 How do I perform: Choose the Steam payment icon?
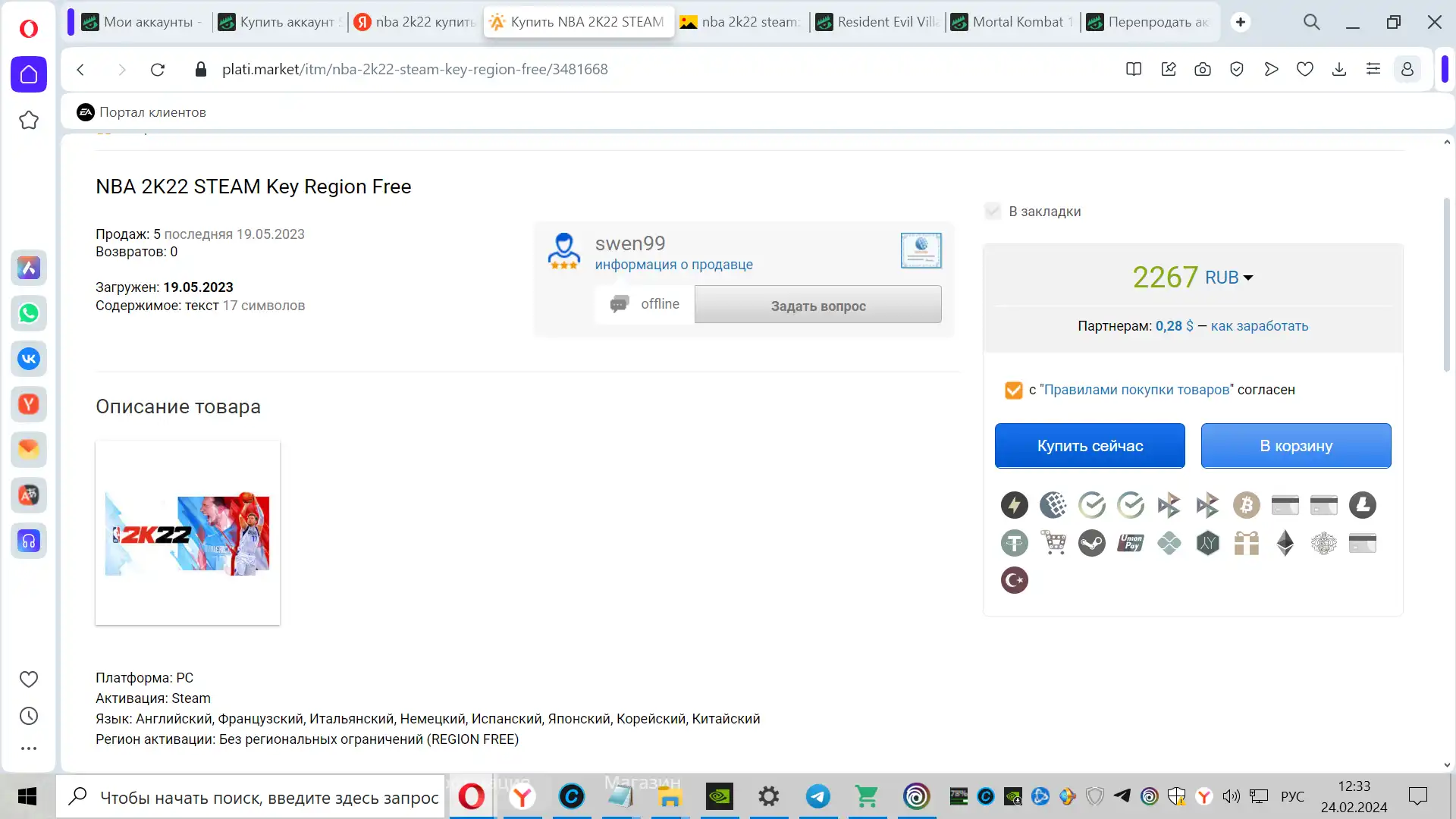(1092, 543)
